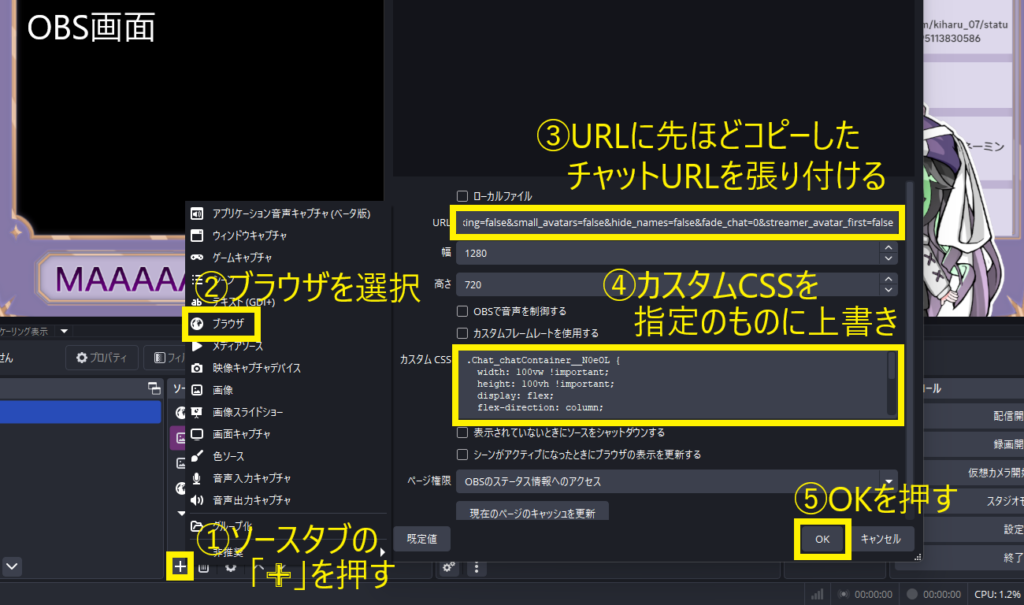Open the プロパティ button

(x=102, y=357)
